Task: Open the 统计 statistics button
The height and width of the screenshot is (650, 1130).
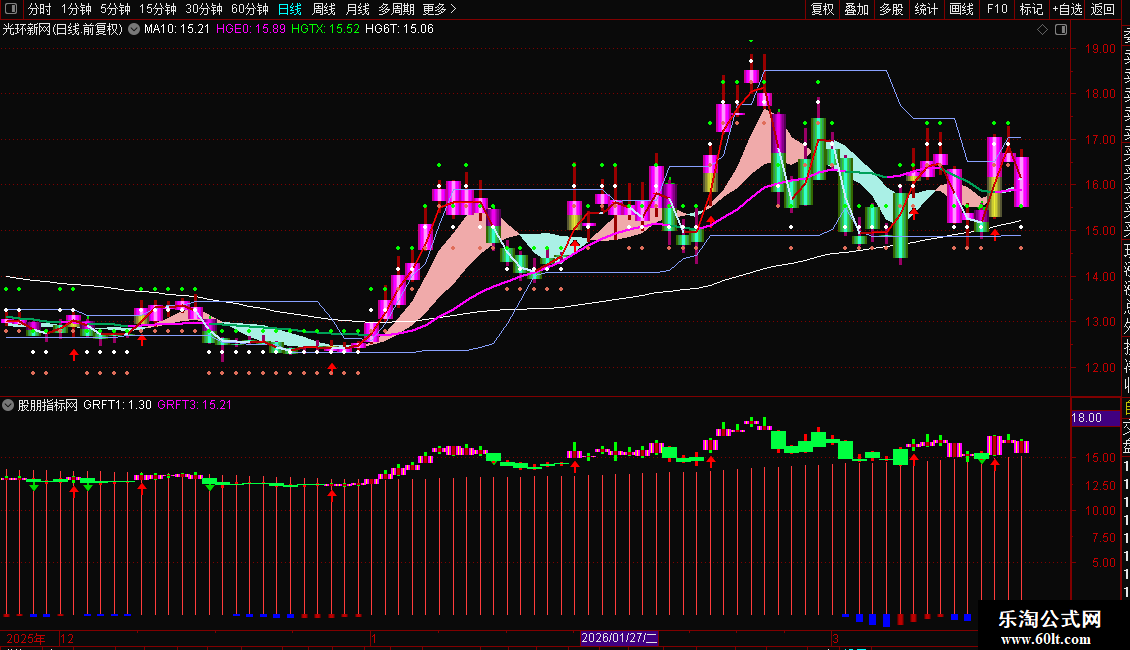Action: point(925,9)
